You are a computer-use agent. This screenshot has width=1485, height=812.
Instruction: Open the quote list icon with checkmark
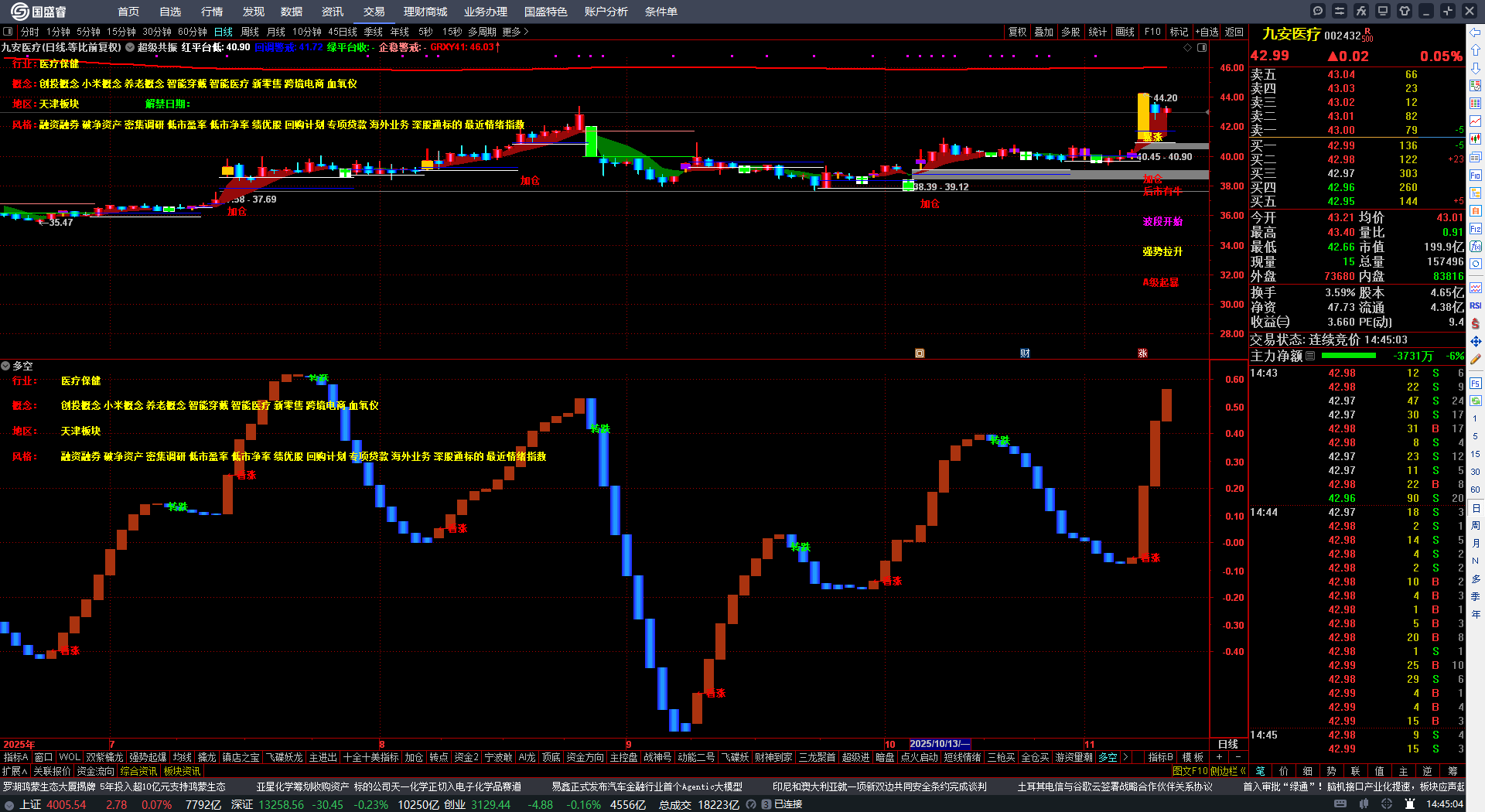1476,86
